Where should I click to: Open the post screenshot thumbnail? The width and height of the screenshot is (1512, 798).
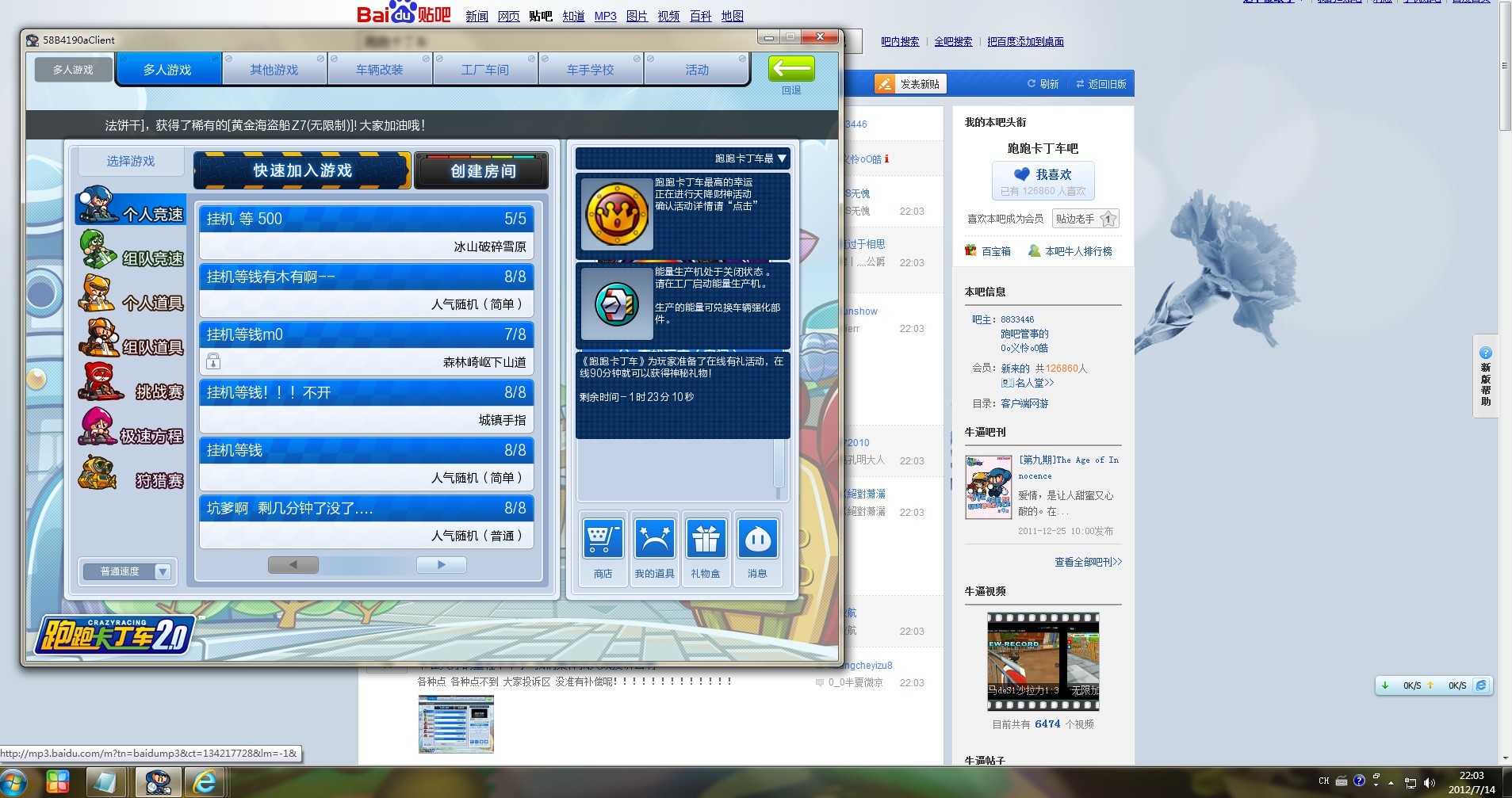coord(456,724)
